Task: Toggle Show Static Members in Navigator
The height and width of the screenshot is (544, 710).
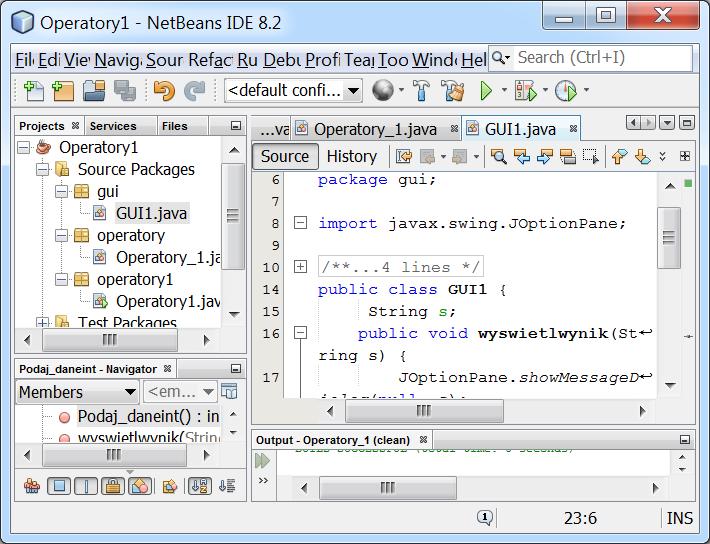Action: [x=86, y=486]
